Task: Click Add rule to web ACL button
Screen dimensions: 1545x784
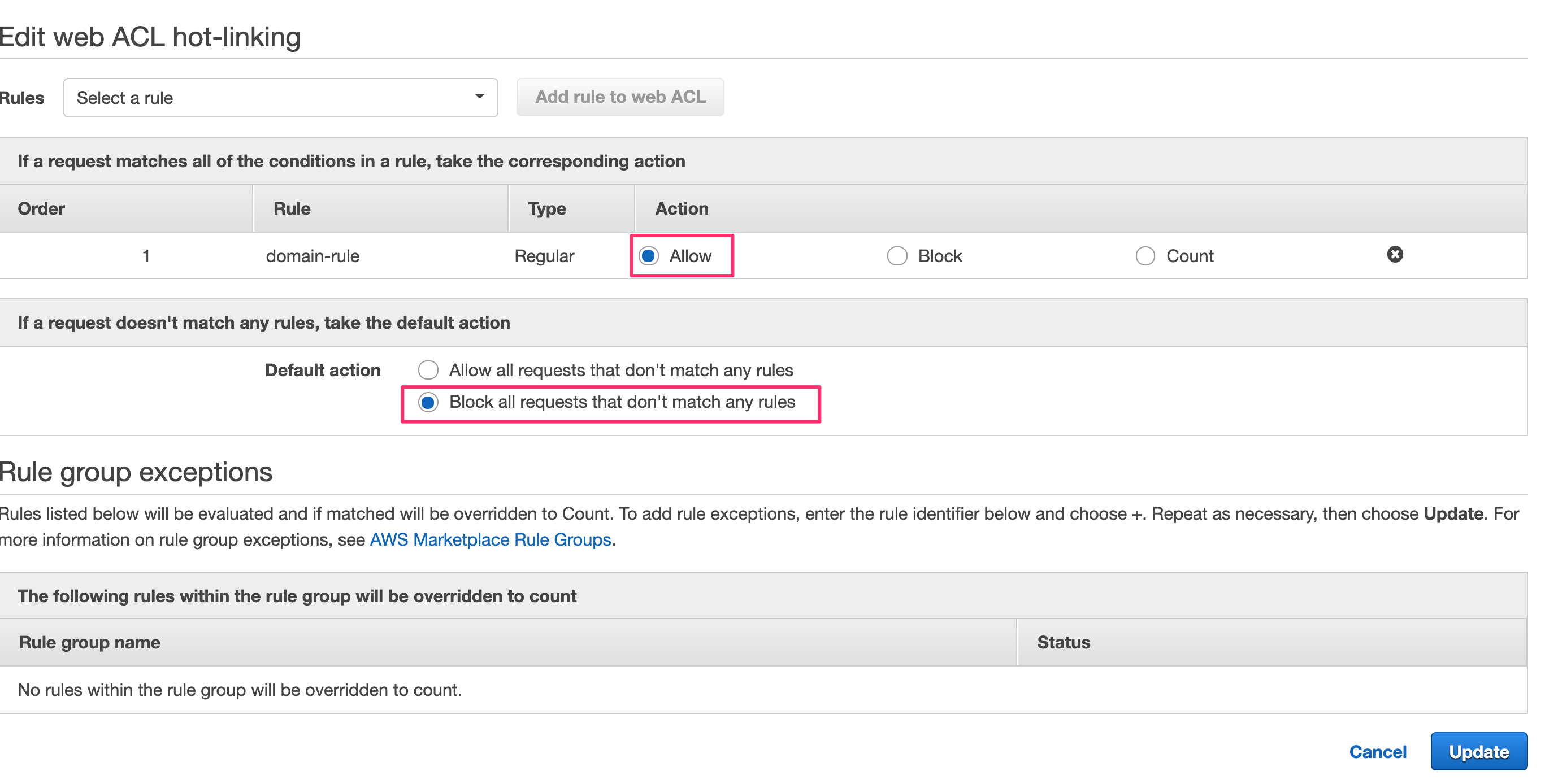Action: [620, 97]
